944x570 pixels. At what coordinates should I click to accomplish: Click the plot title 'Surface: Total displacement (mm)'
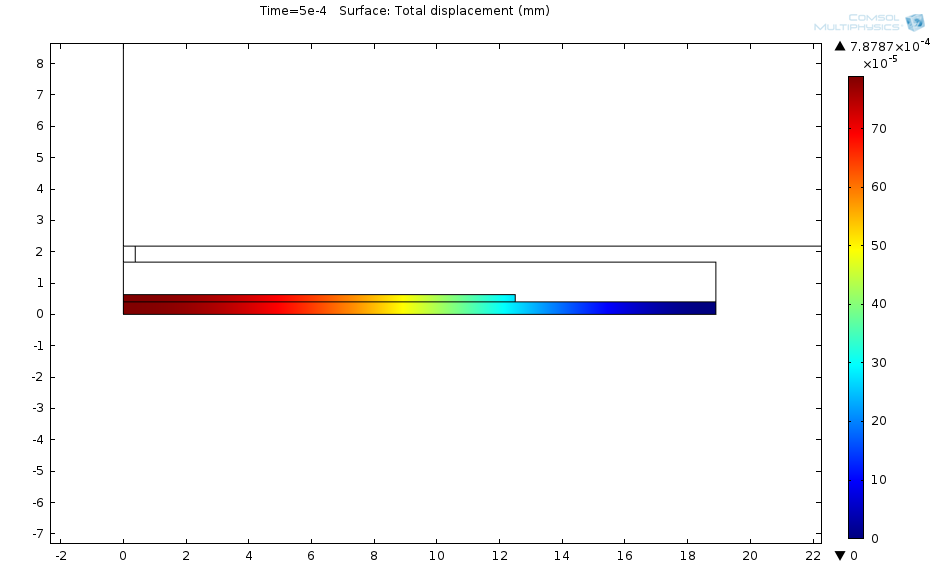pyautogui.click(x=444, y=11)
